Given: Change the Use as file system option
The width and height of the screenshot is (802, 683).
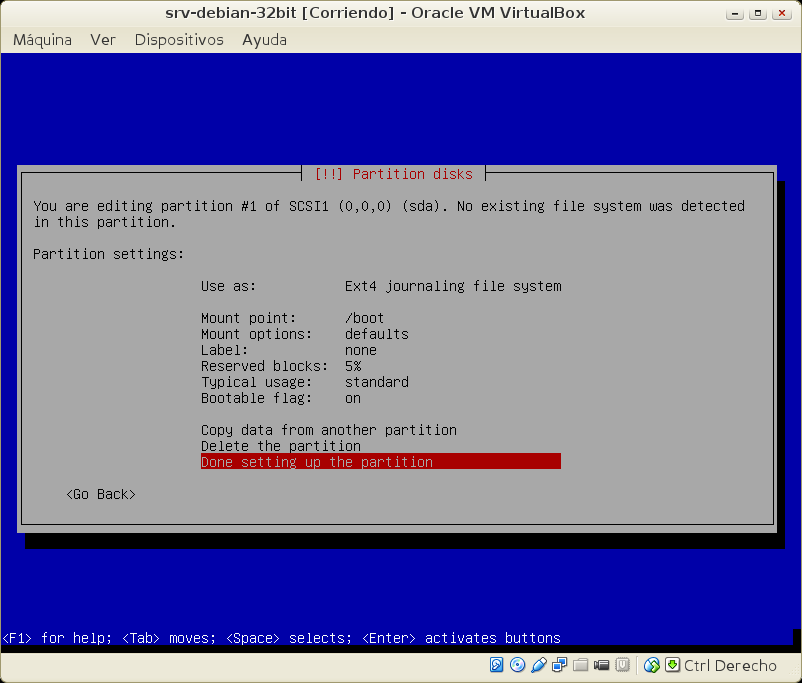Looking at the screenshot, I should pyautogui.click(x=380, y=286).
